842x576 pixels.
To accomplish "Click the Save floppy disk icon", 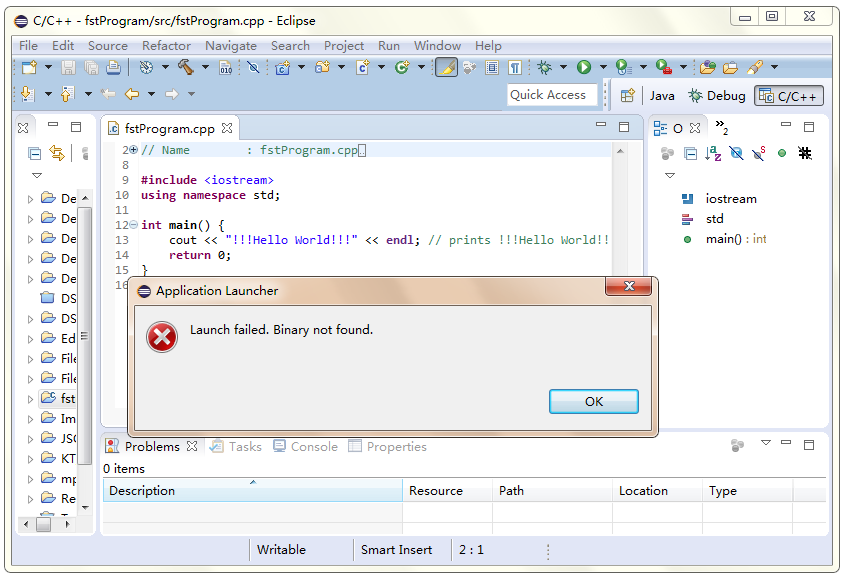I will [x=68, y=67].
